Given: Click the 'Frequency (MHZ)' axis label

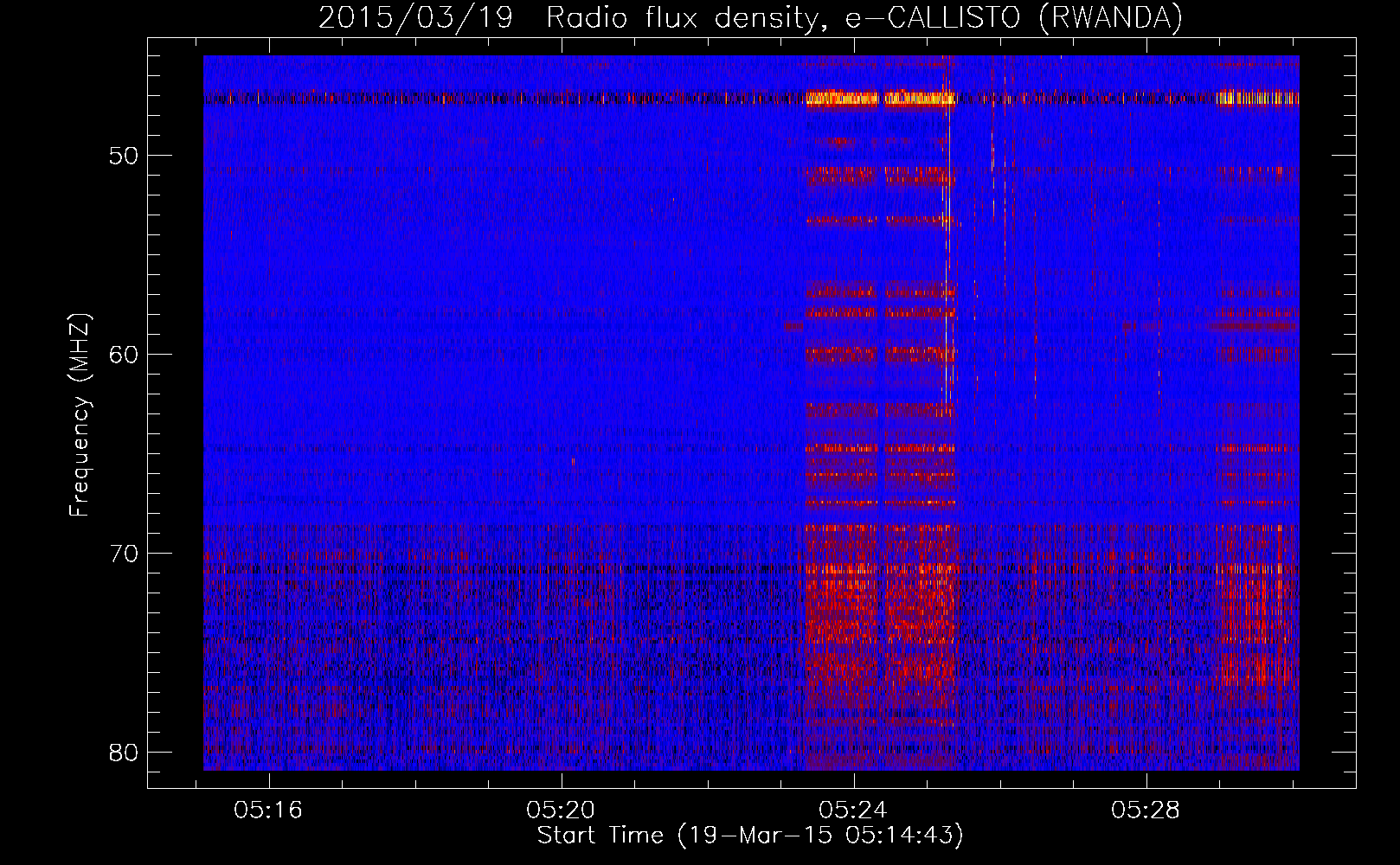Looking at the screenshot, I should tap(79, 414).
